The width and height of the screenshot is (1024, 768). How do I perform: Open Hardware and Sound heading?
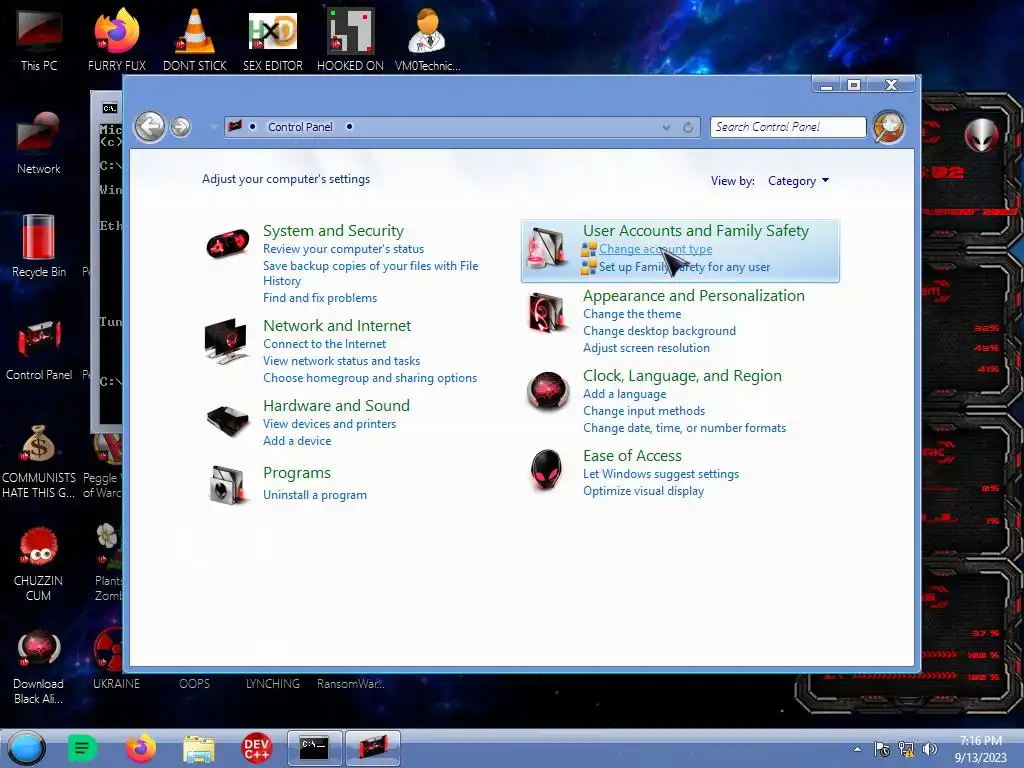[x=336, y=405]
